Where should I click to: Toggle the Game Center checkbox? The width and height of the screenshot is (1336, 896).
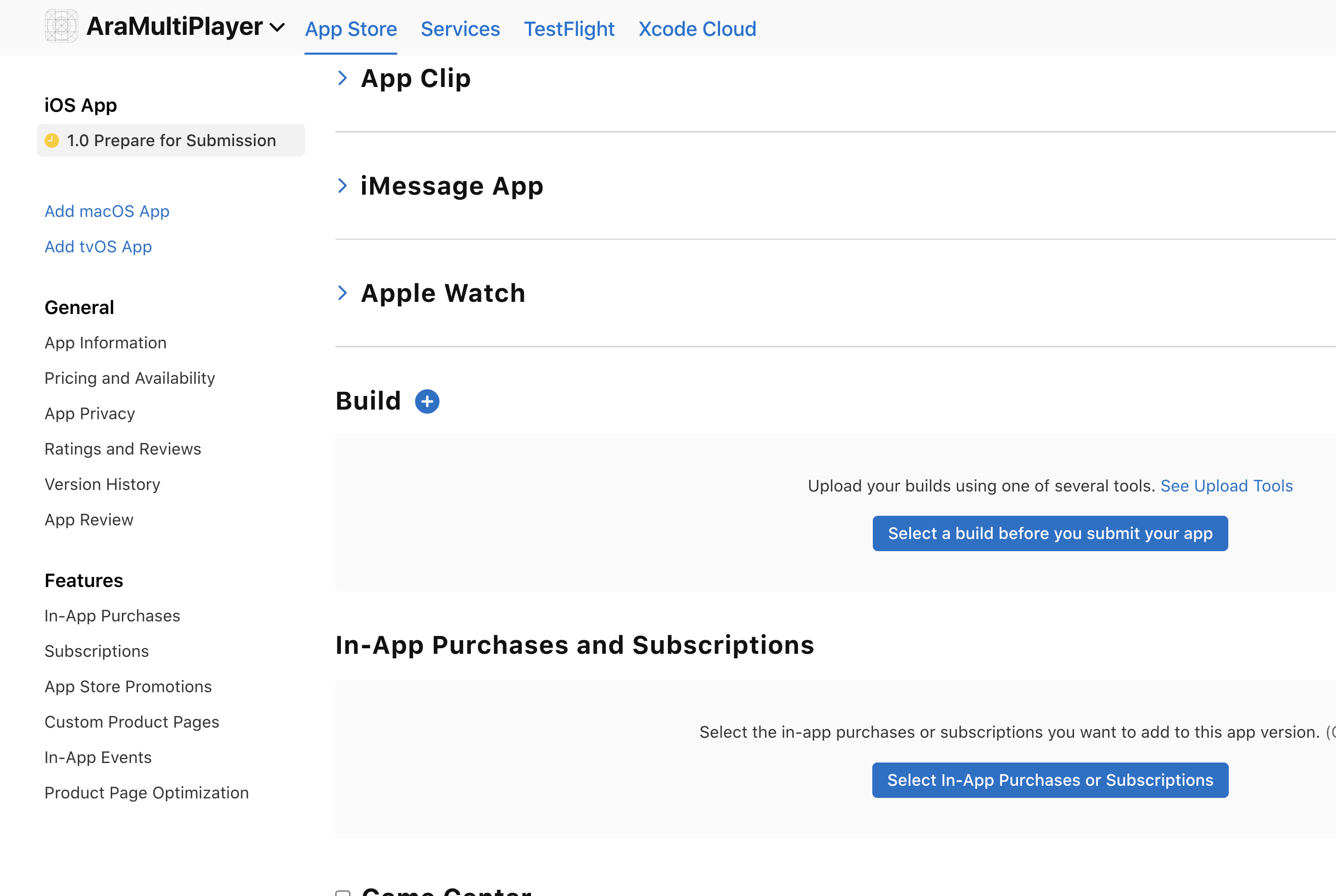coord(342,892)
